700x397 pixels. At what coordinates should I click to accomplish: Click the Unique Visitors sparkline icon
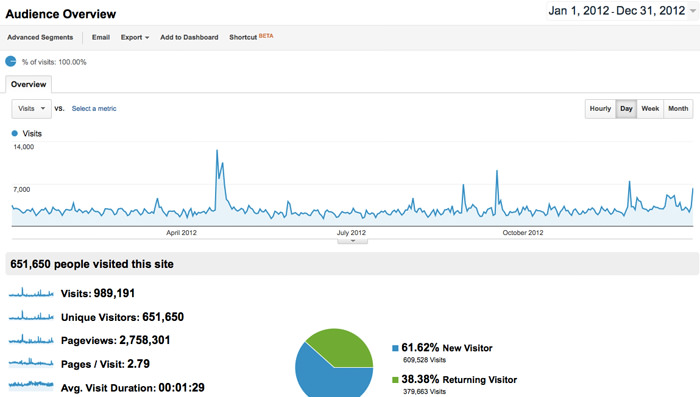pyautogui.click(x=31, y=317)
